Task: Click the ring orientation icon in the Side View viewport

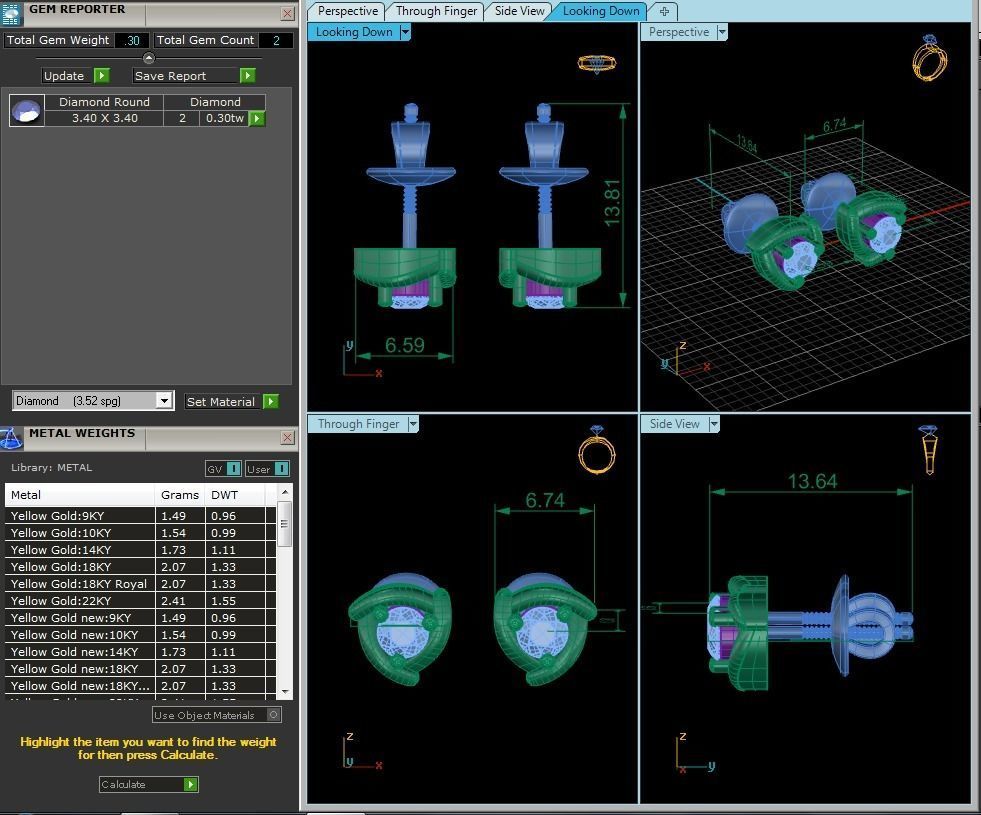Action: (x=928, y=449)
